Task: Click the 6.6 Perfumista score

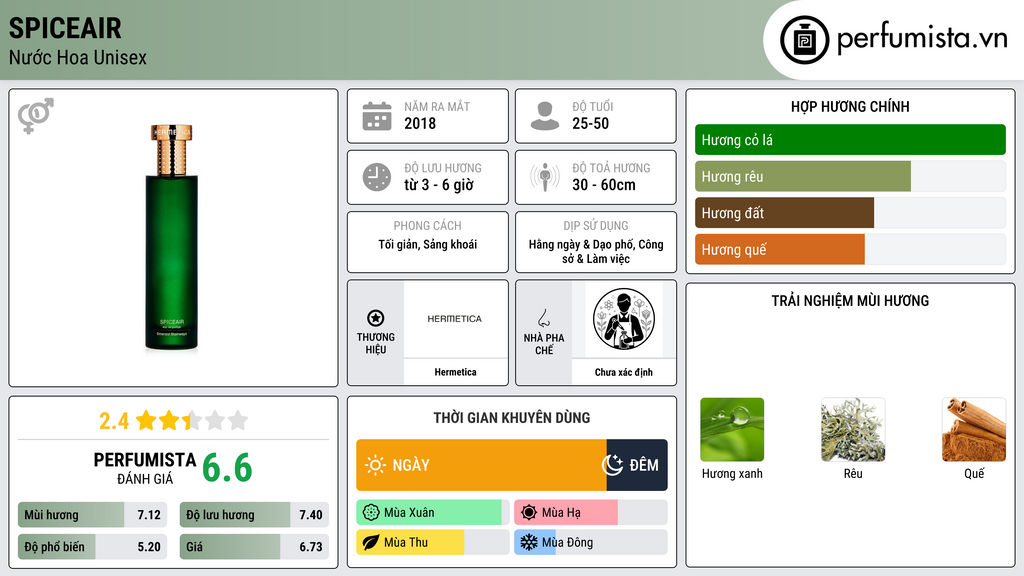Action: [227, 468]
